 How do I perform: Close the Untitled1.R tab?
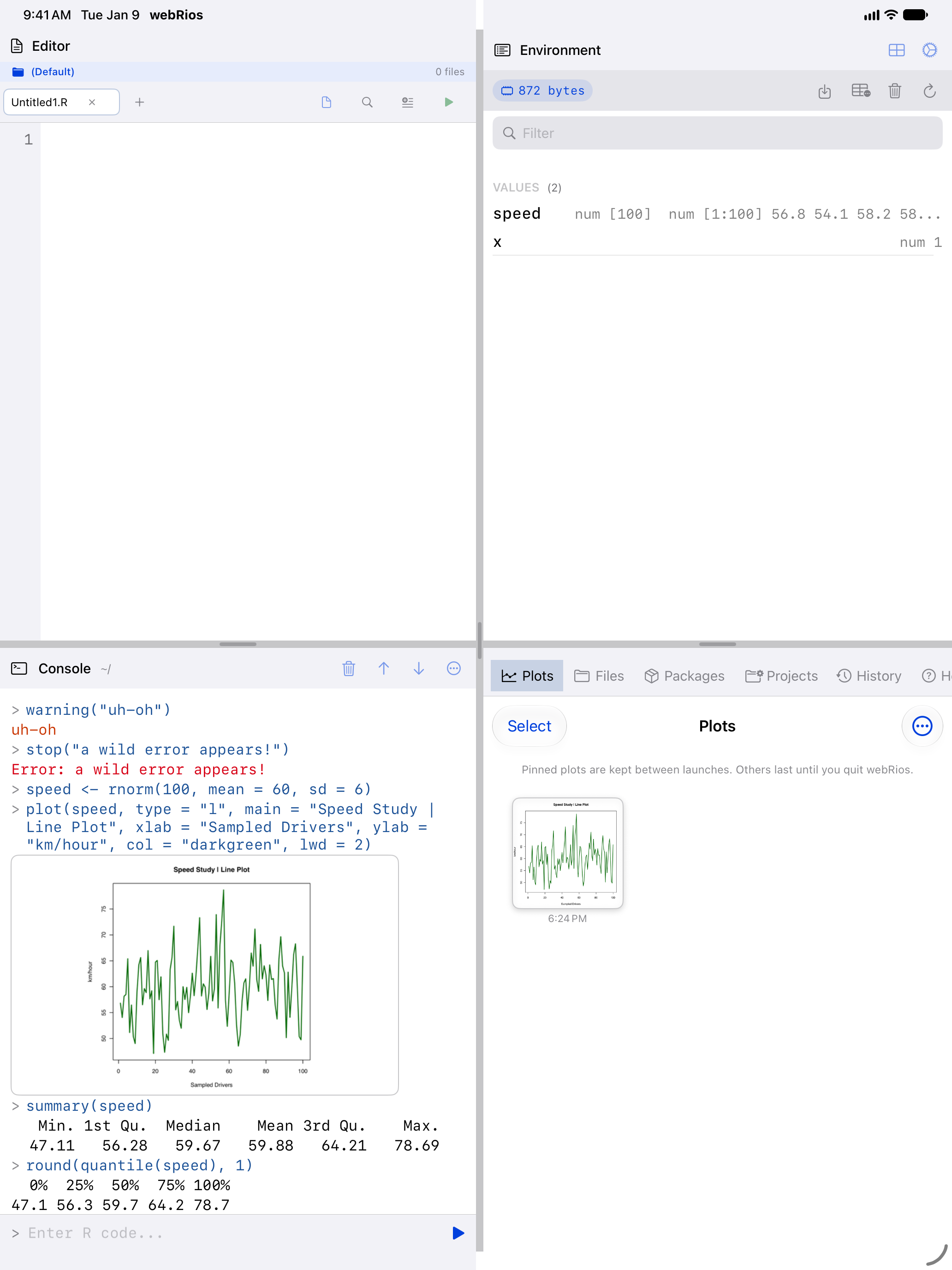(x=92, y=102)
